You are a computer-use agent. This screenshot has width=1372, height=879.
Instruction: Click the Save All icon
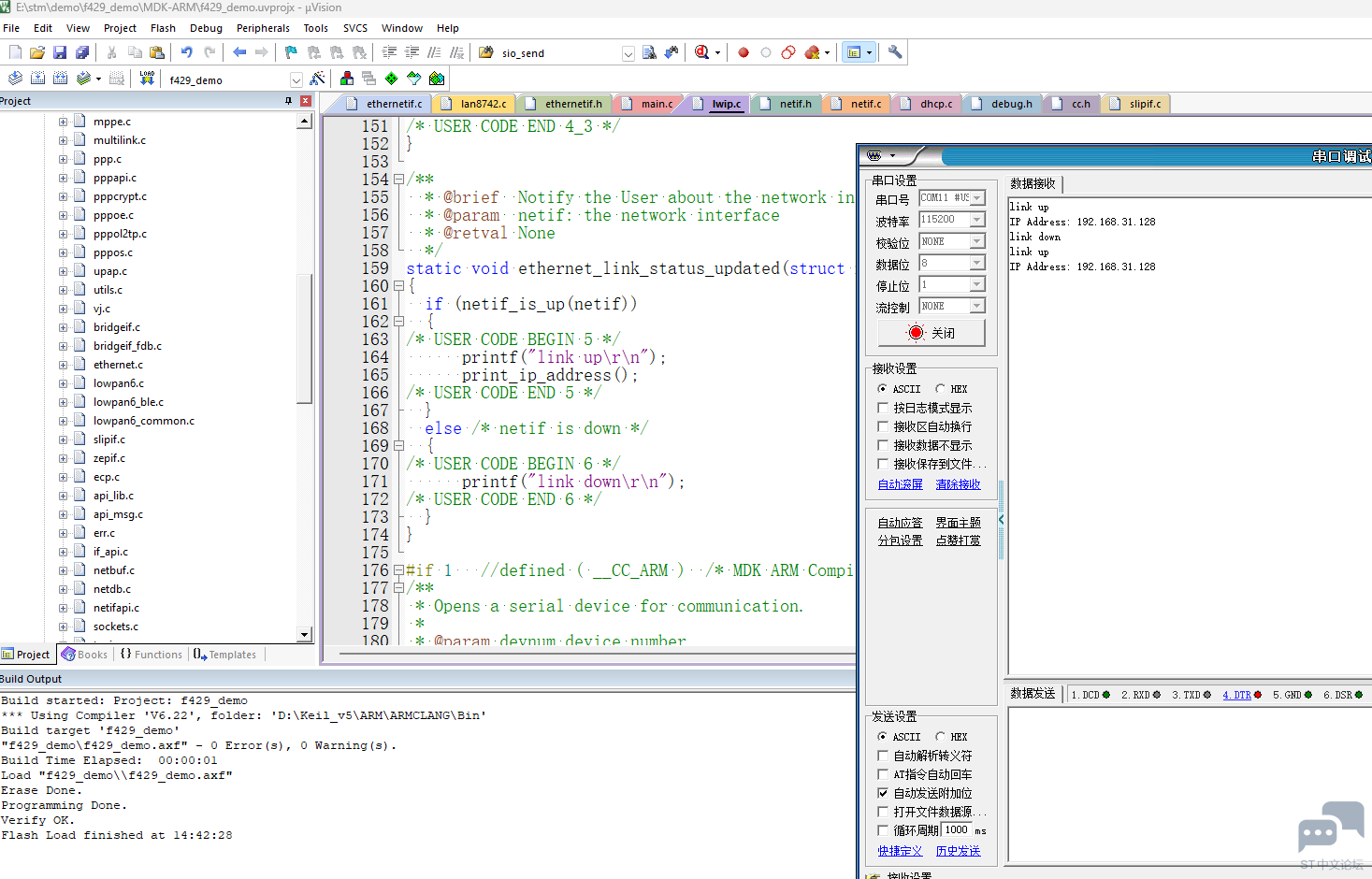(x=82, y=52)
